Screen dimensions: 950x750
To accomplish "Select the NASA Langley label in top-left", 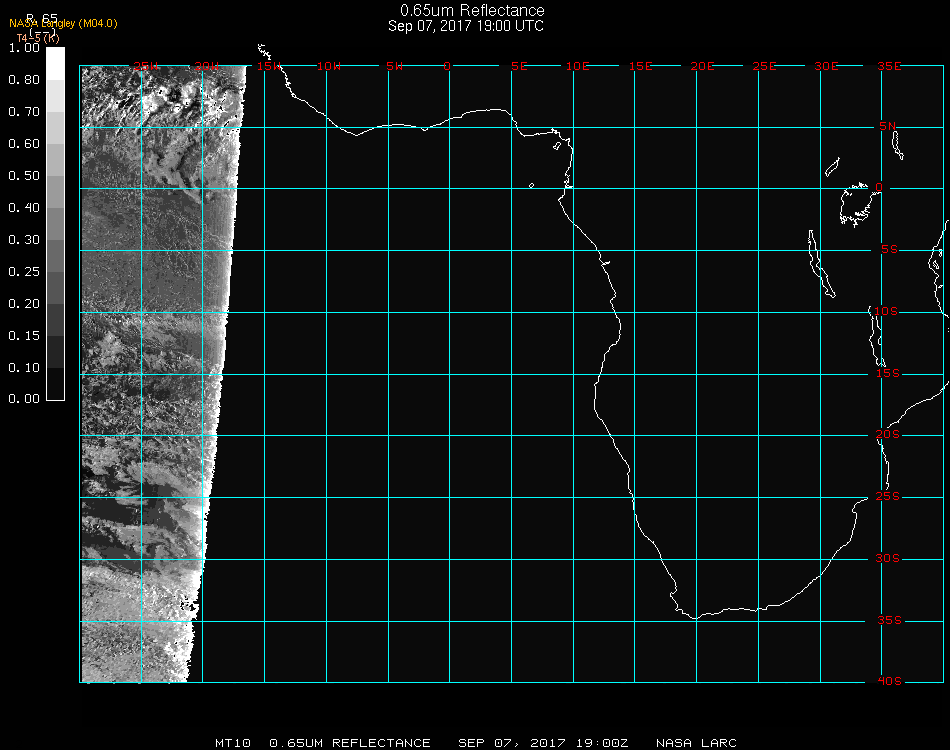I will tap(63, 24).
